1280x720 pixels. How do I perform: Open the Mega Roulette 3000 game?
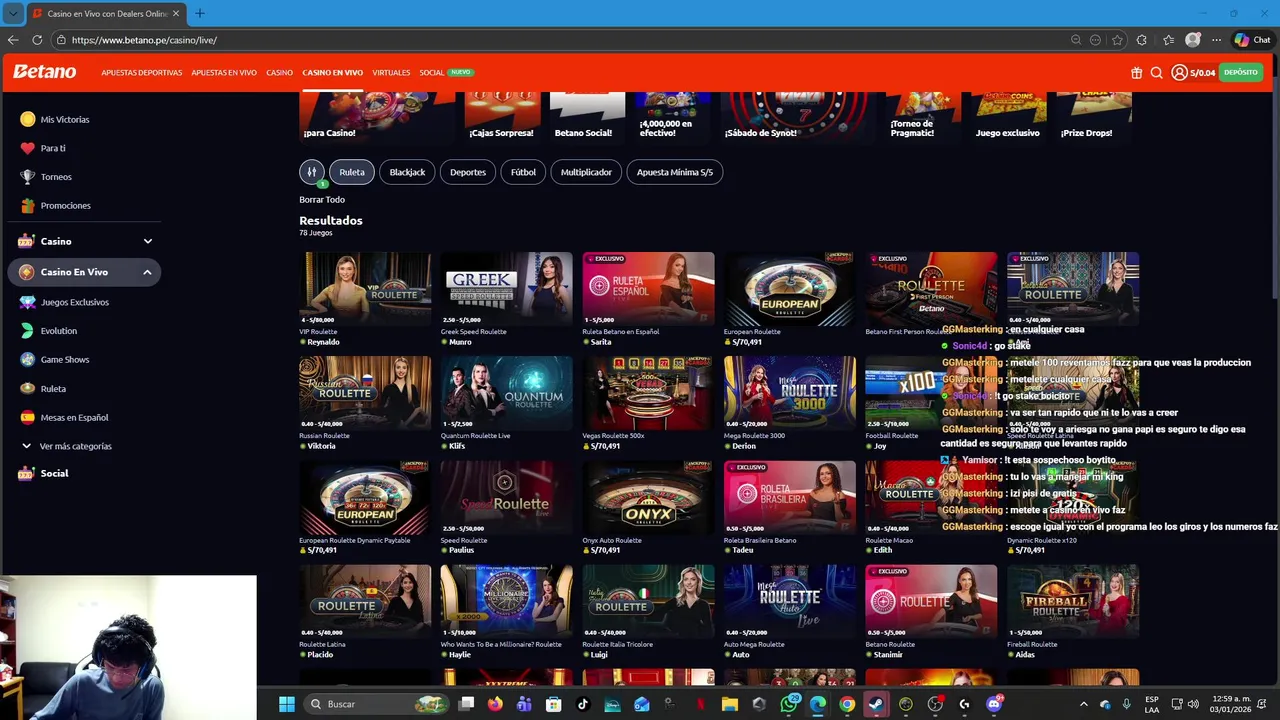pyautogui.click(x=790, y=393)
